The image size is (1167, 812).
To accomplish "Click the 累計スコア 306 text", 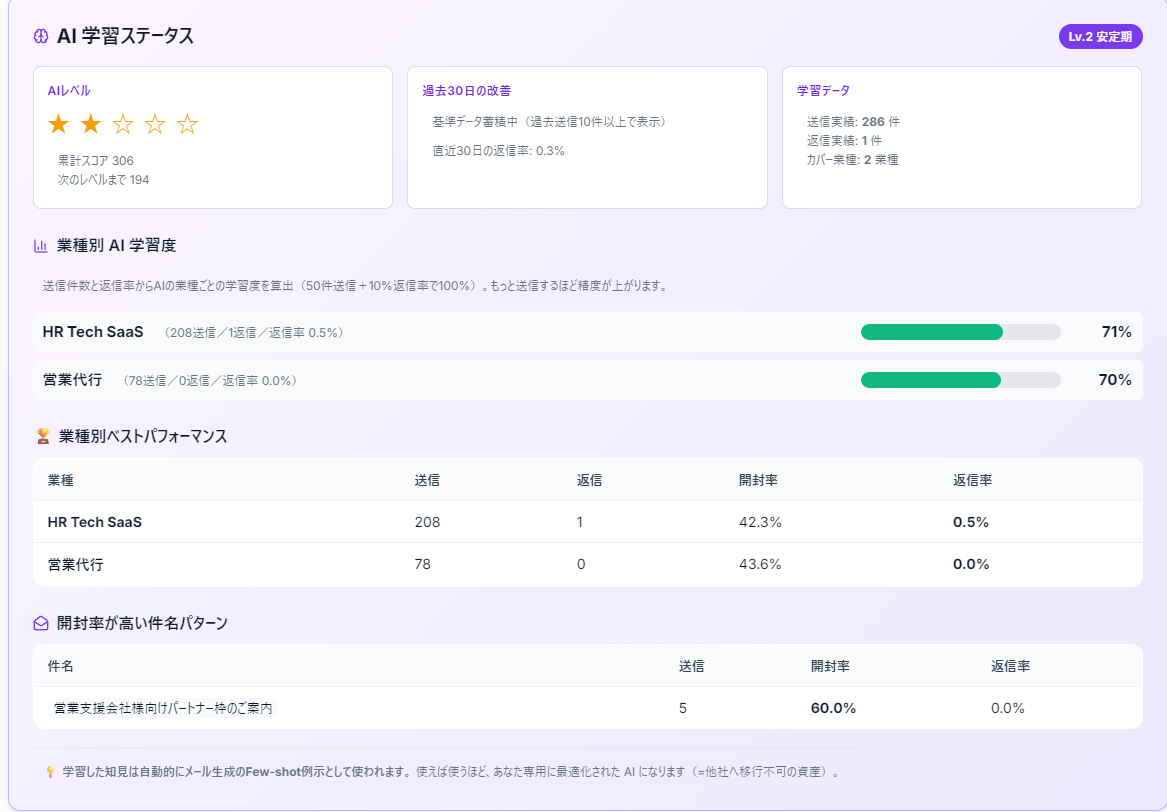I will point(96,161).
